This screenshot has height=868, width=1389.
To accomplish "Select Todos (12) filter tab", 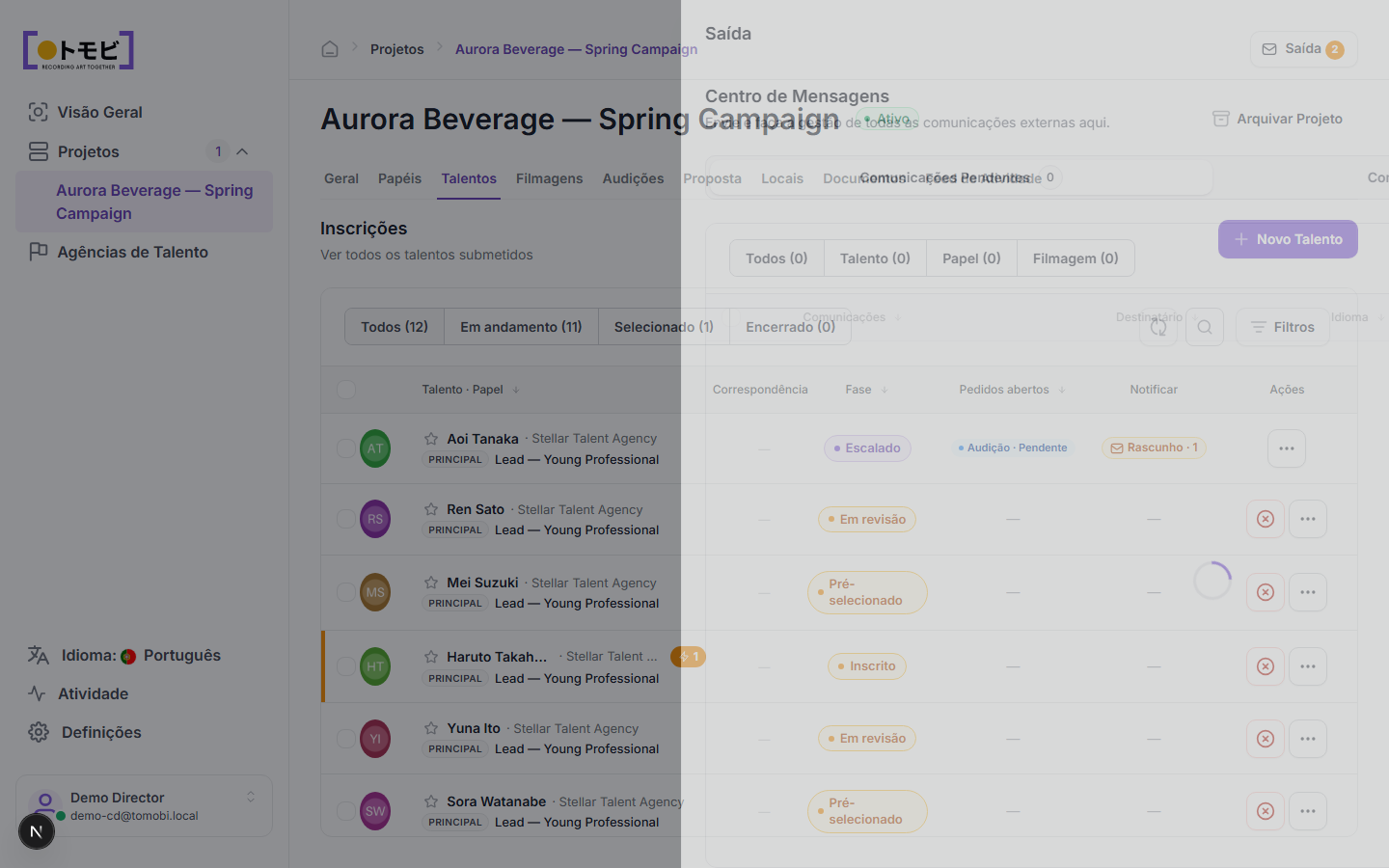I will [395, 327].
